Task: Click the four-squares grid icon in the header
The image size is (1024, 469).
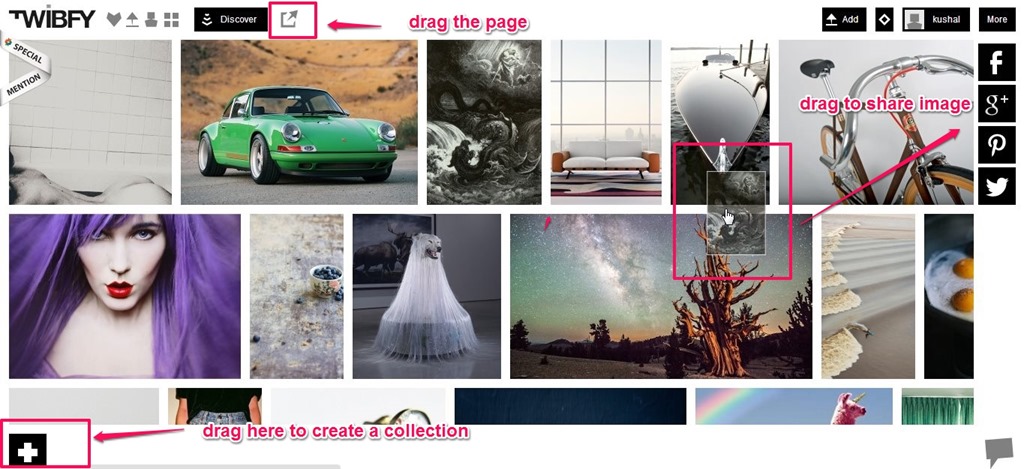Action: [x=171, y=20]
